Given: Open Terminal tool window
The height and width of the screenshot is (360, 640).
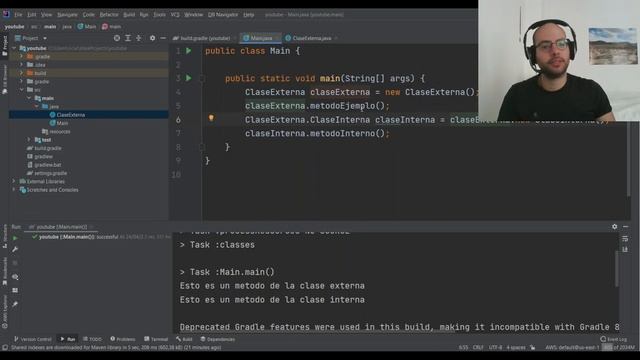Looking at the screenshot, I should pyautogui.click(x=156, y=339).
